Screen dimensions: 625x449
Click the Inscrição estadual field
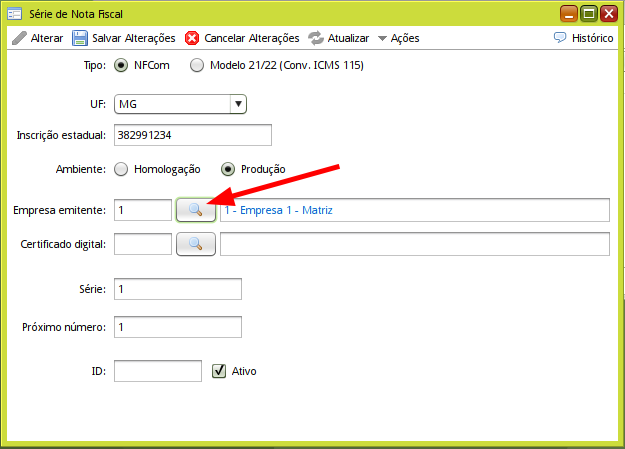pyautogui.click(x=192, y=135)
